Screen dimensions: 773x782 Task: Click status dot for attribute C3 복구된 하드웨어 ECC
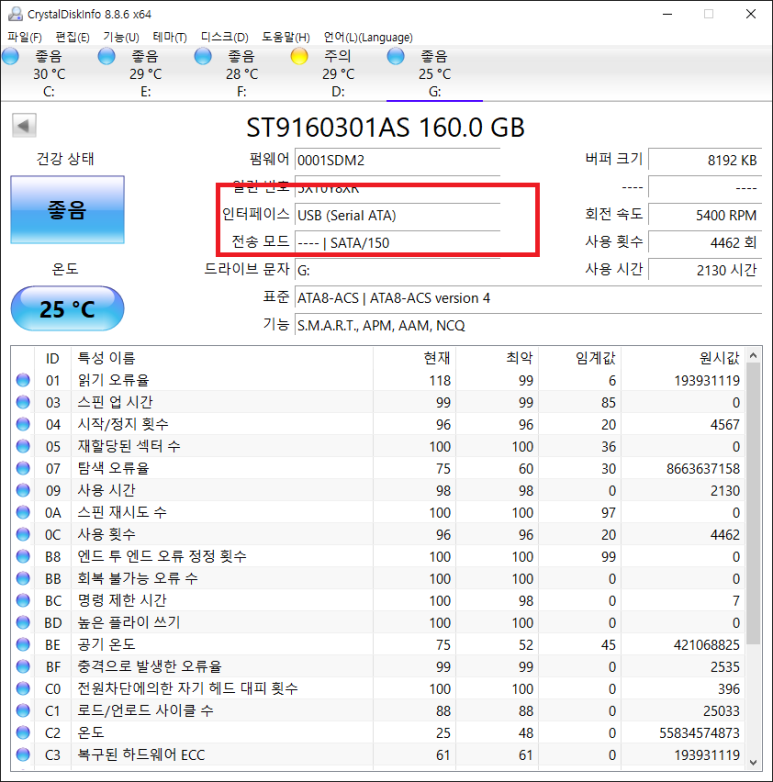tap(23, 754)
